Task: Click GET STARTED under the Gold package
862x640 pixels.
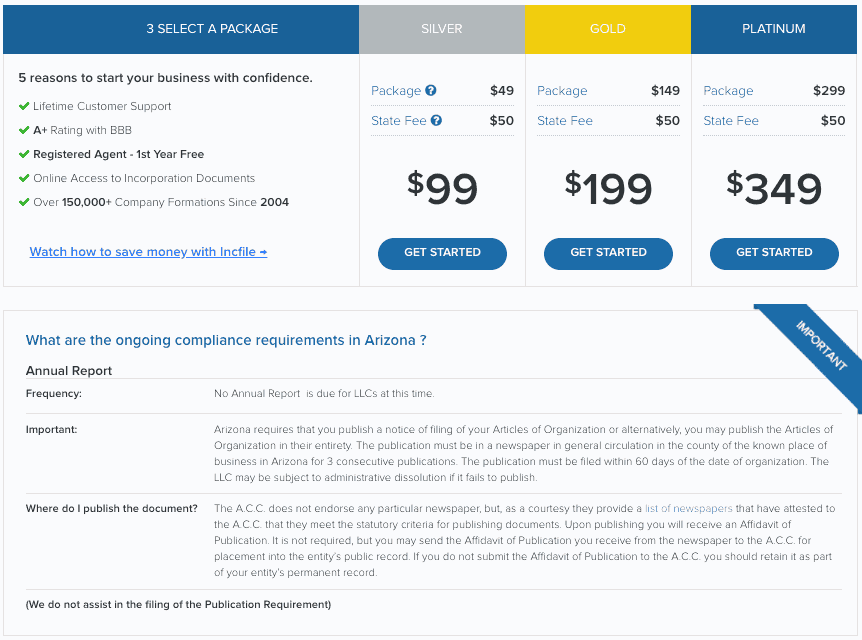Action: [608, 254]
